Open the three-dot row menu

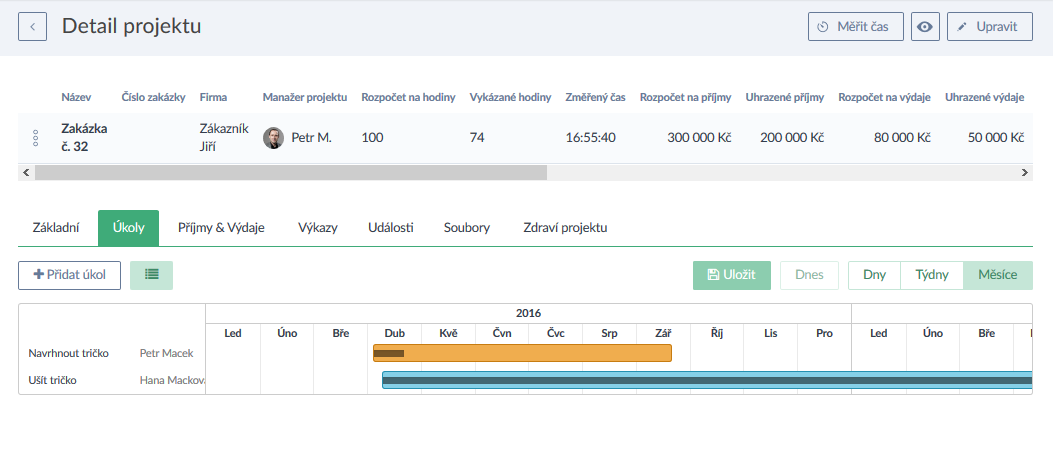point(36,138)
